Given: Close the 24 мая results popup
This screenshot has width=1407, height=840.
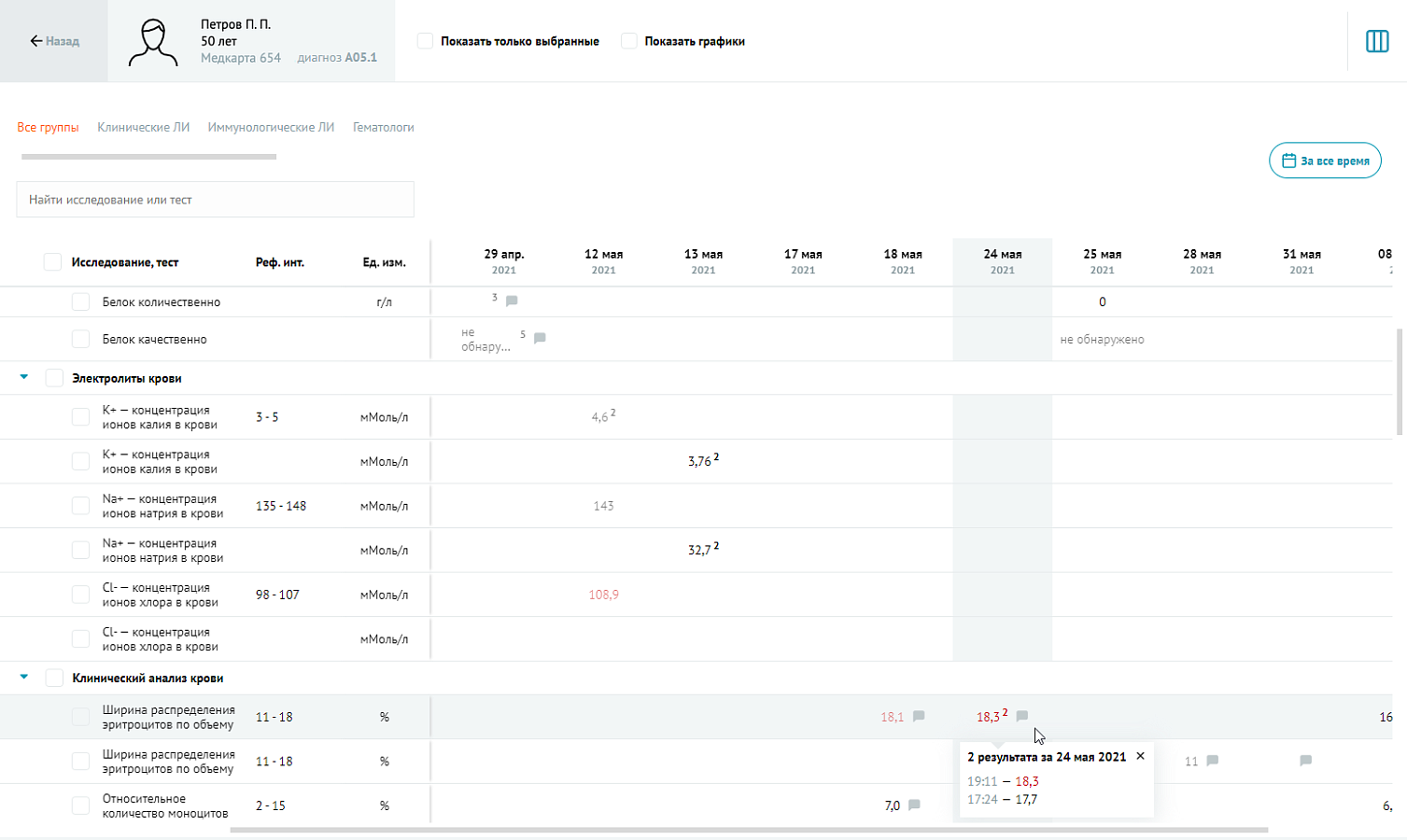Looking at the screenshot, I should [x=1140, y=756].
